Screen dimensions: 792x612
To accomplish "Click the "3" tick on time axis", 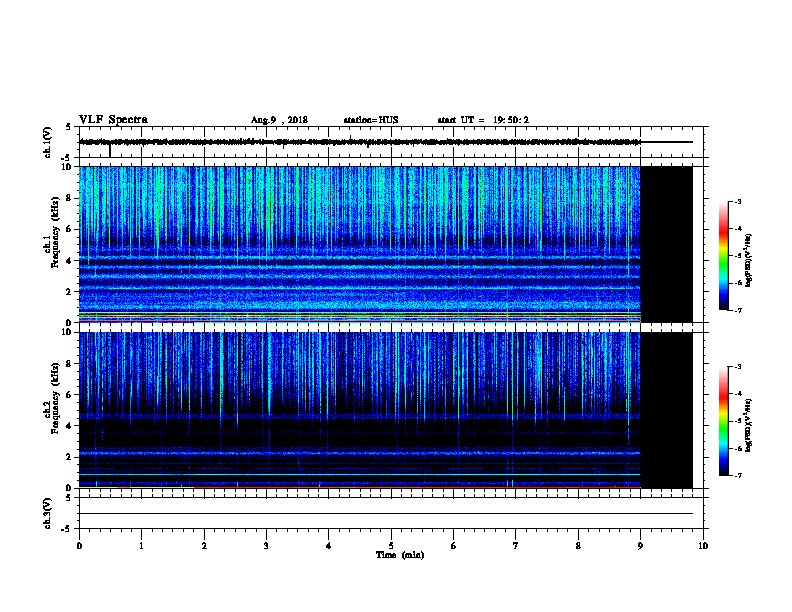I will pos(266,546).
